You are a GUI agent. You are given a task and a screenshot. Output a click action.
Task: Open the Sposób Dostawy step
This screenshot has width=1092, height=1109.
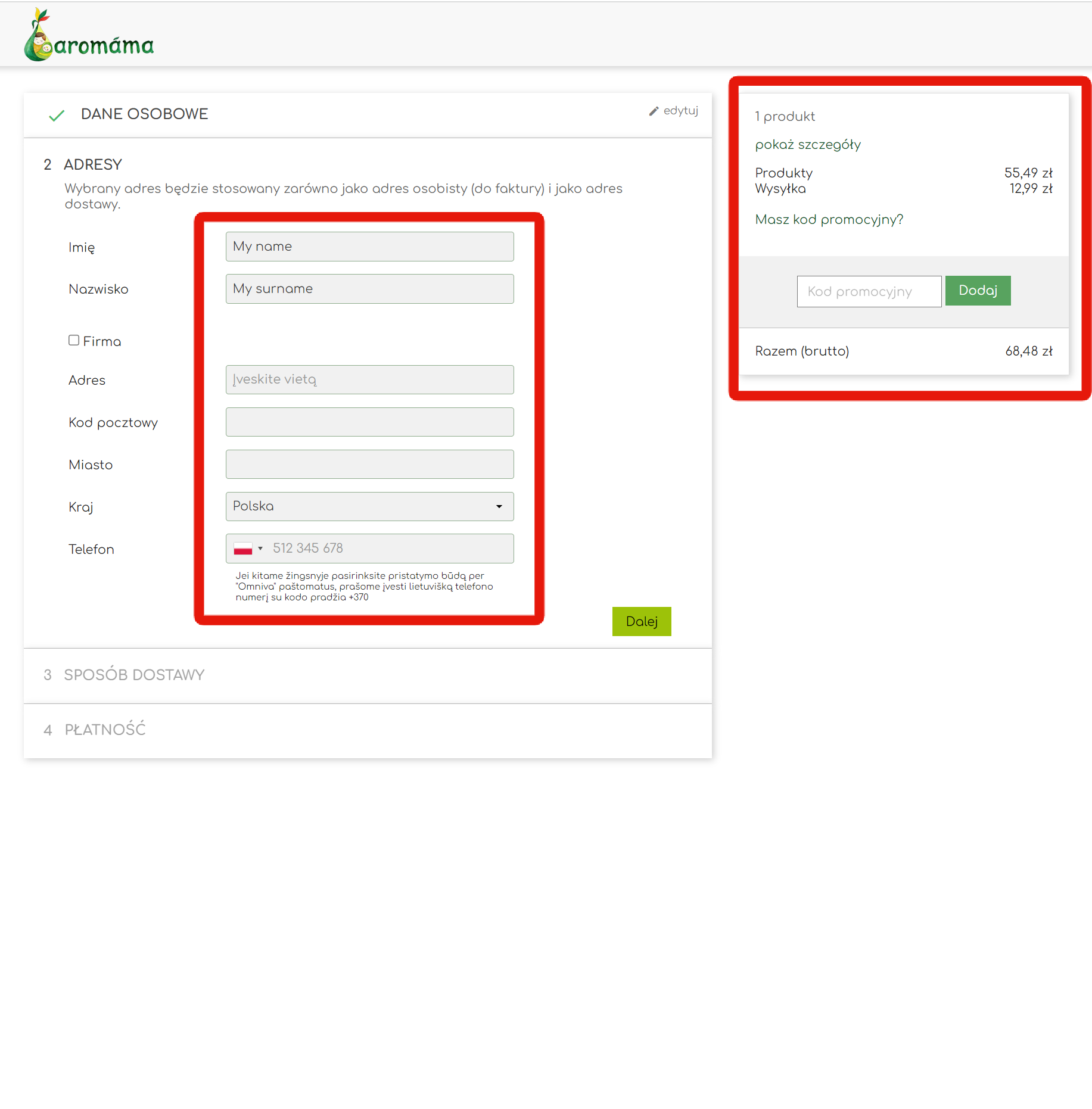pyautogui.click(x=134, y=675)
